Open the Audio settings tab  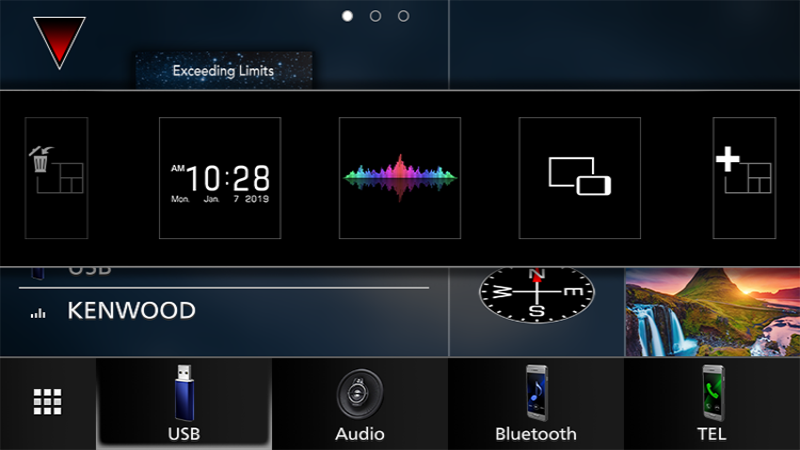point(360,403)
